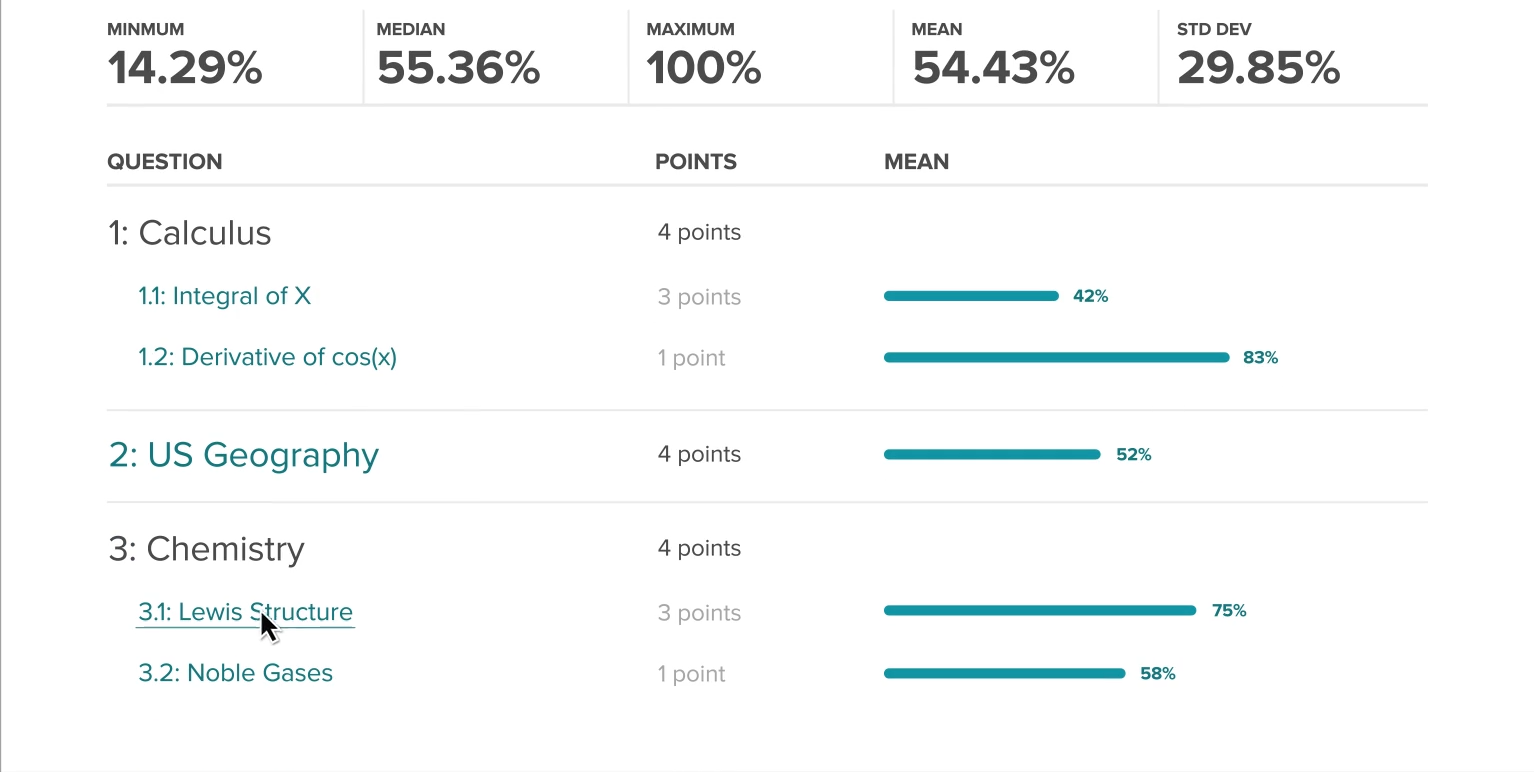Click the 52% mean bar for US Geography
Image resolution: width=1534 pixels, height=772 pixels.
click(x=991, y=455)
